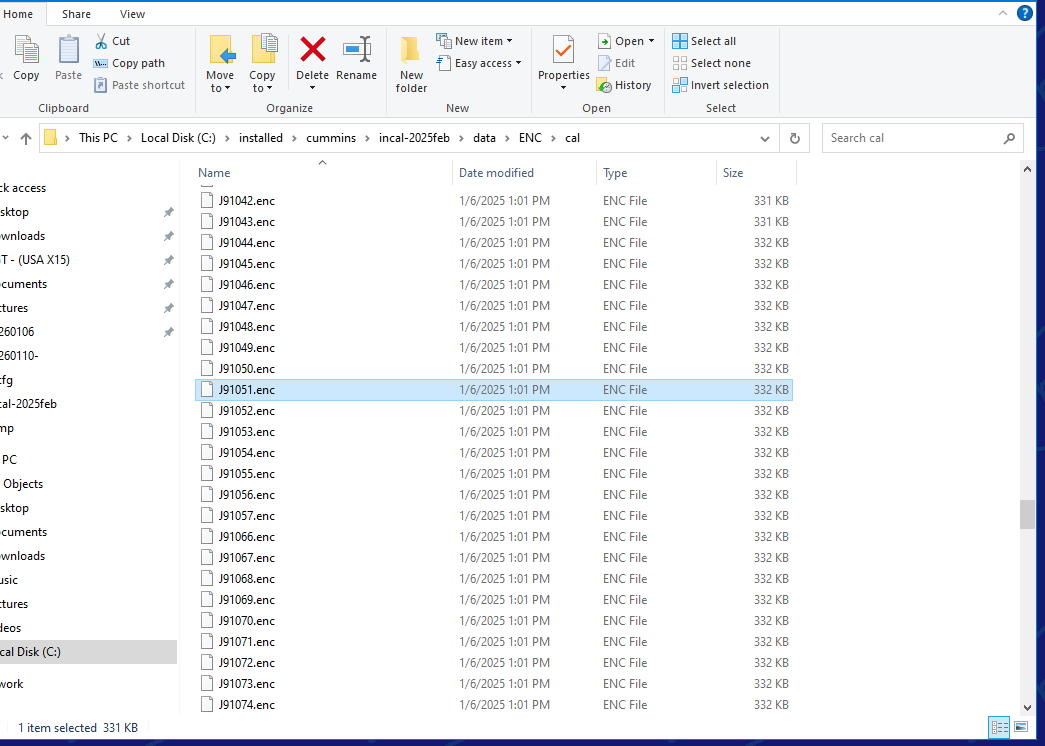Click the Cut scissors icon
The height and width of the screenshot is (746, 1045).
[x=102, y=41]
